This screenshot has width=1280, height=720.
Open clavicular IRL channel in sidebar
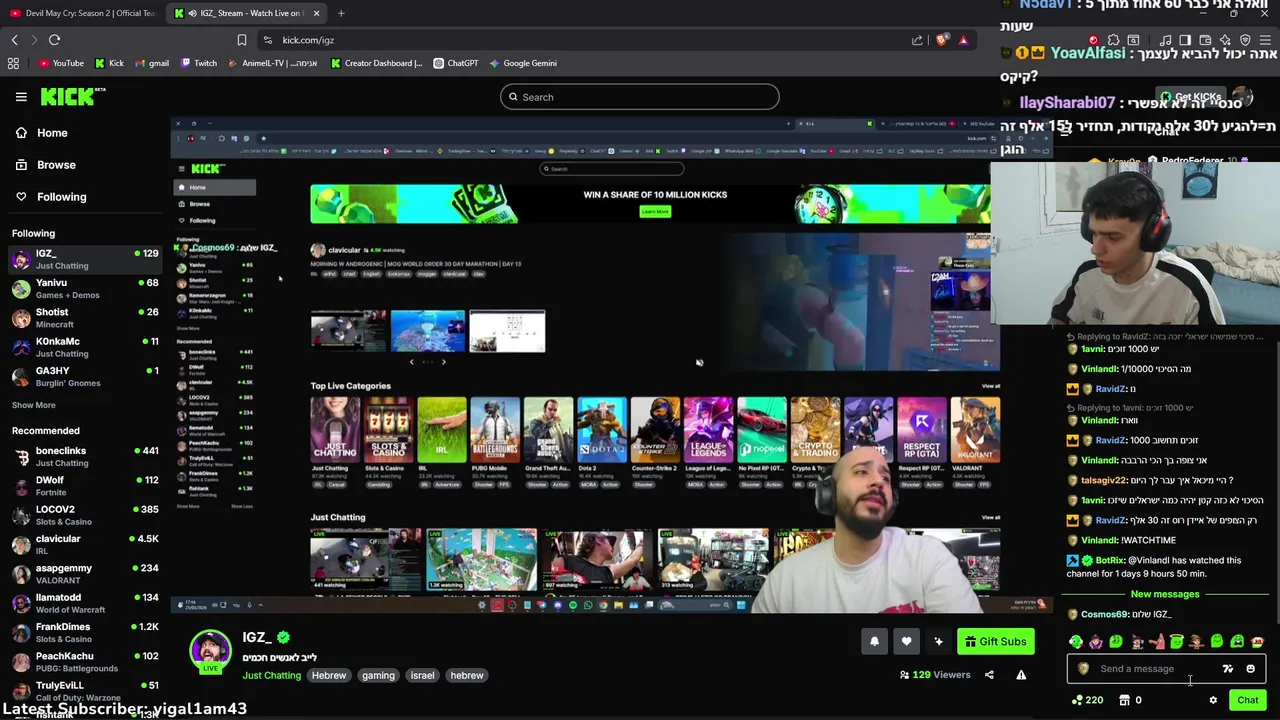(85, 544)
